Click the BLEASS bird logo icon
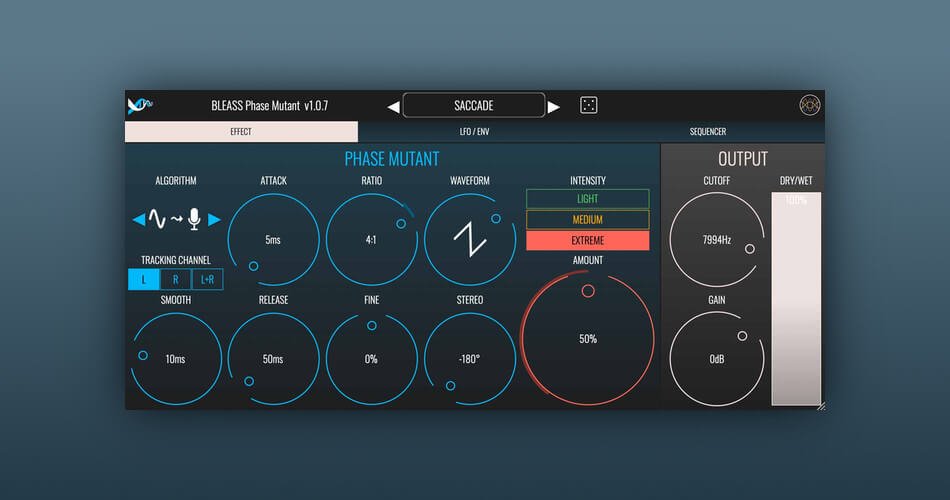The image size is (950, 500). click(x=139, y=105)
